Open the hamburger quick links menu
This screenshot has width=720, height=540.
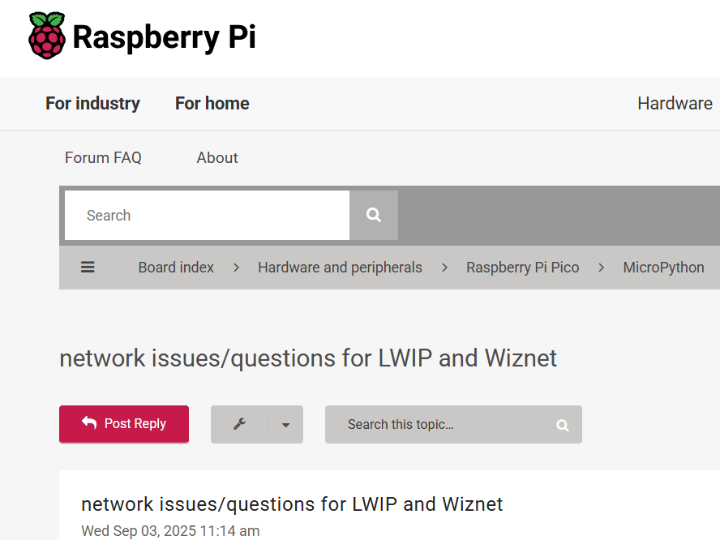pos(88,267)
